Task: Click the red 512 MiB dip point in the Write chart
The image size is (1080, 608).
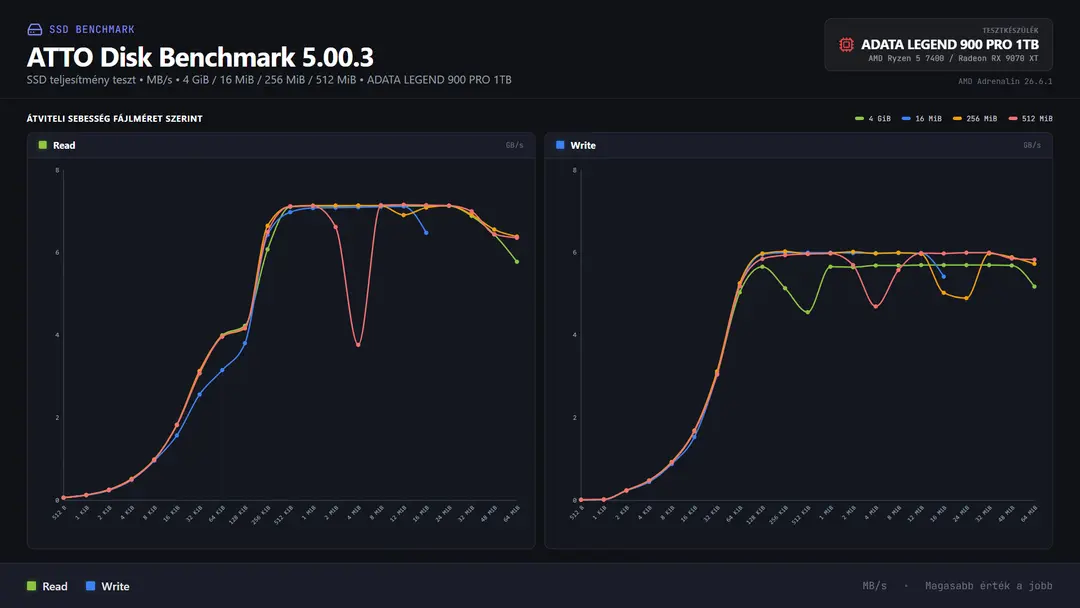Action: pyautogui.click(x=876, y=306)
